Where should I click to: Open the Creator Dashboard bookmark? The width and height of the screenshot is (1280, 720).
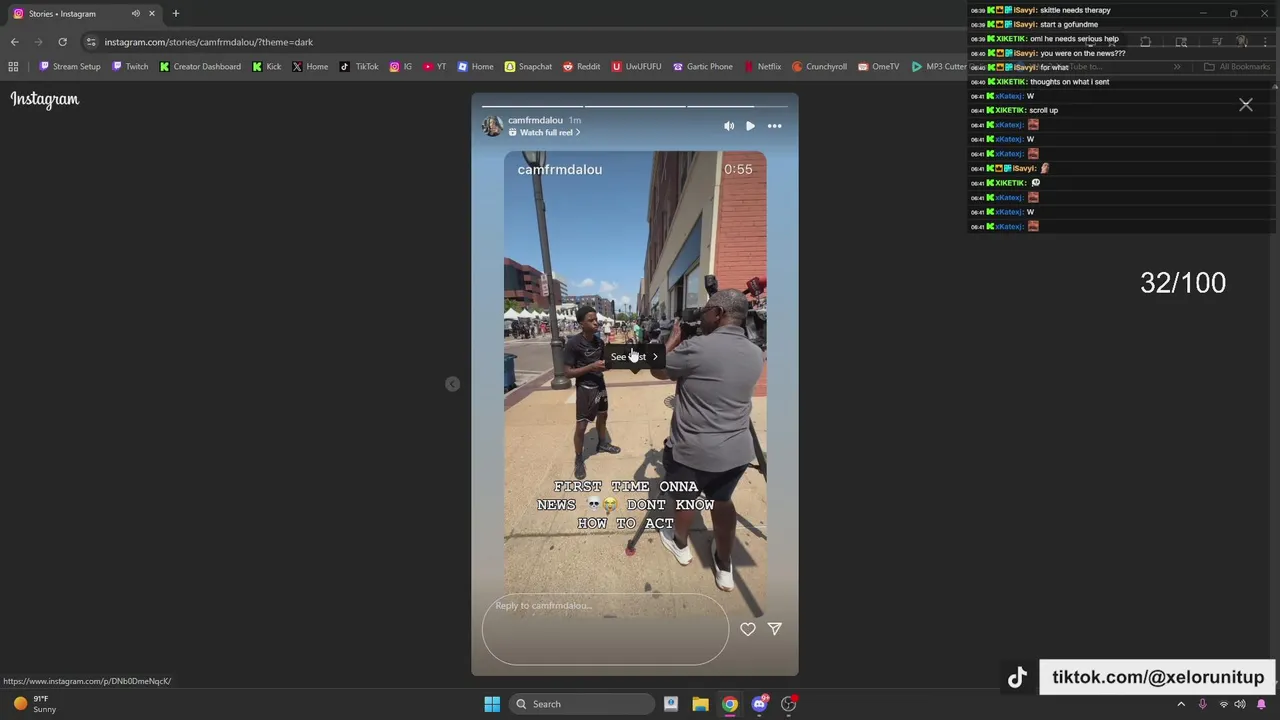(200, 67)
